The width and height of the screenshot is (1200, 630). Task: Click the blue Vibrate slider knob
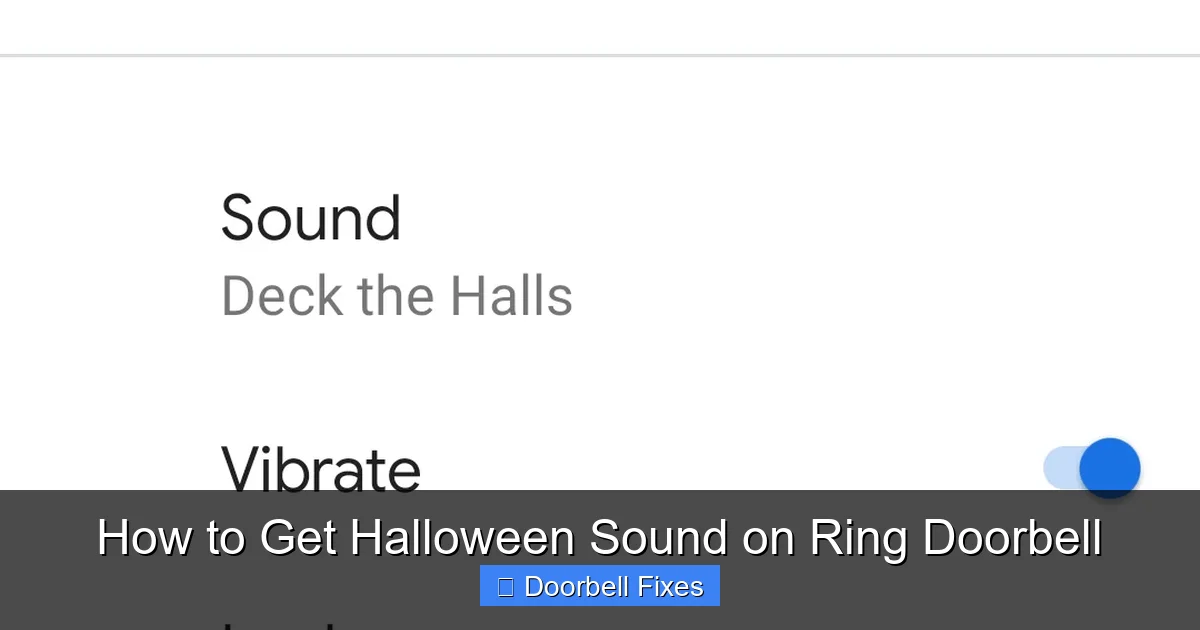click(1110, 468)
